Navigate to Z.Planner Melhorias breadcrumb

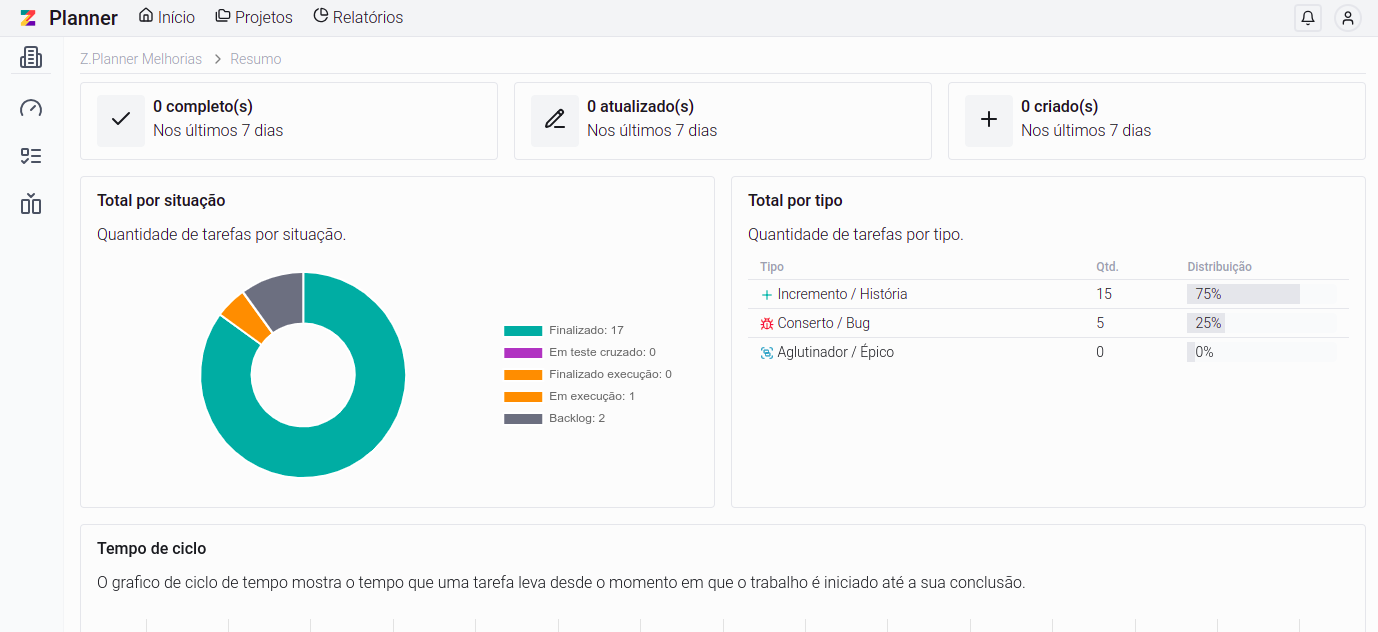pos(141,59)
